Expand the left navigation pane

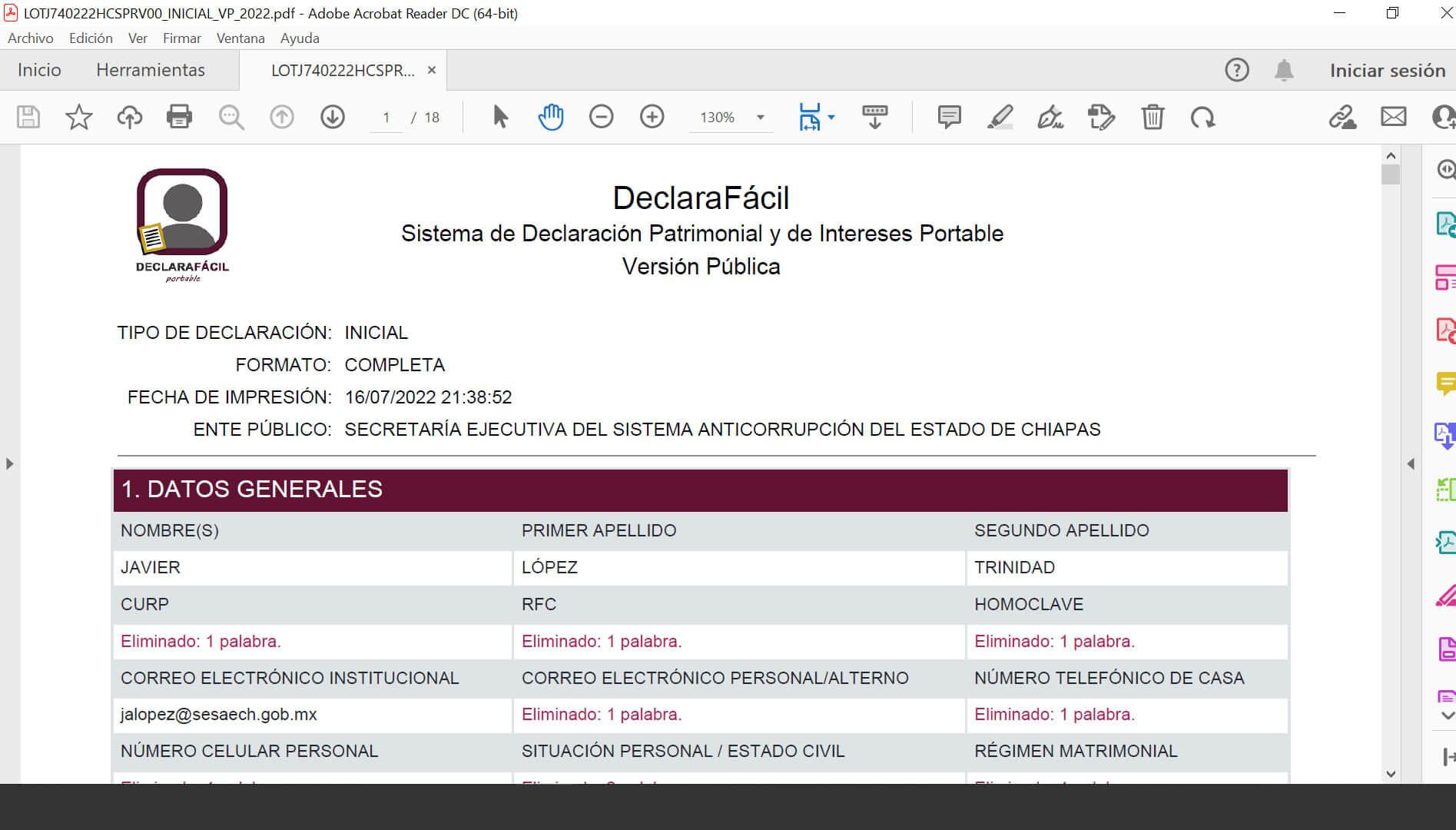[x=9, y=463]
